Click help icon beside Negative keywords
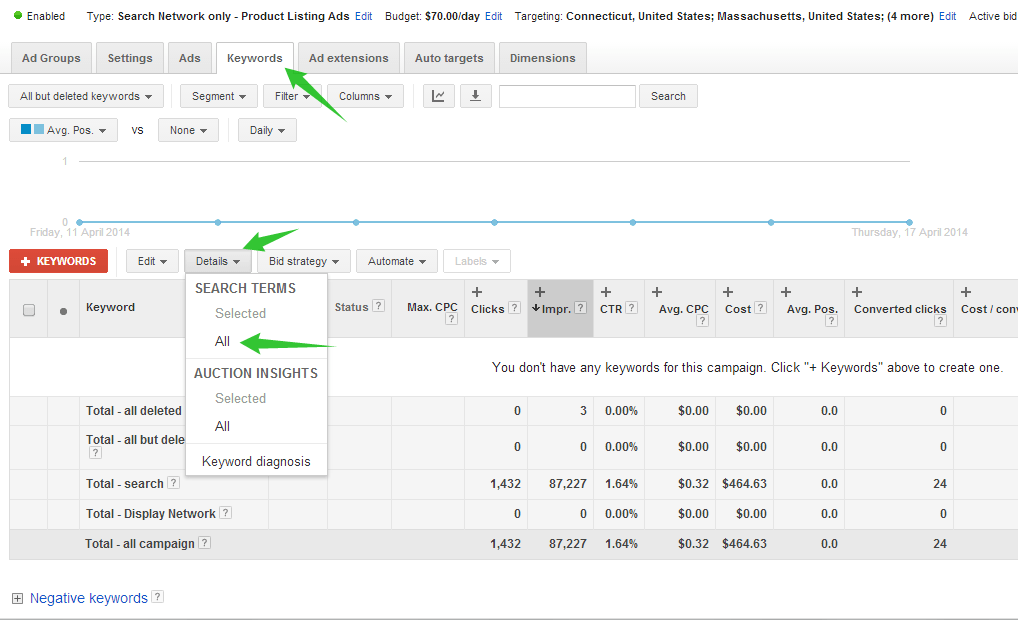Screen dimensions: 1018x620 pyautogui.click(x=157, y=597)
